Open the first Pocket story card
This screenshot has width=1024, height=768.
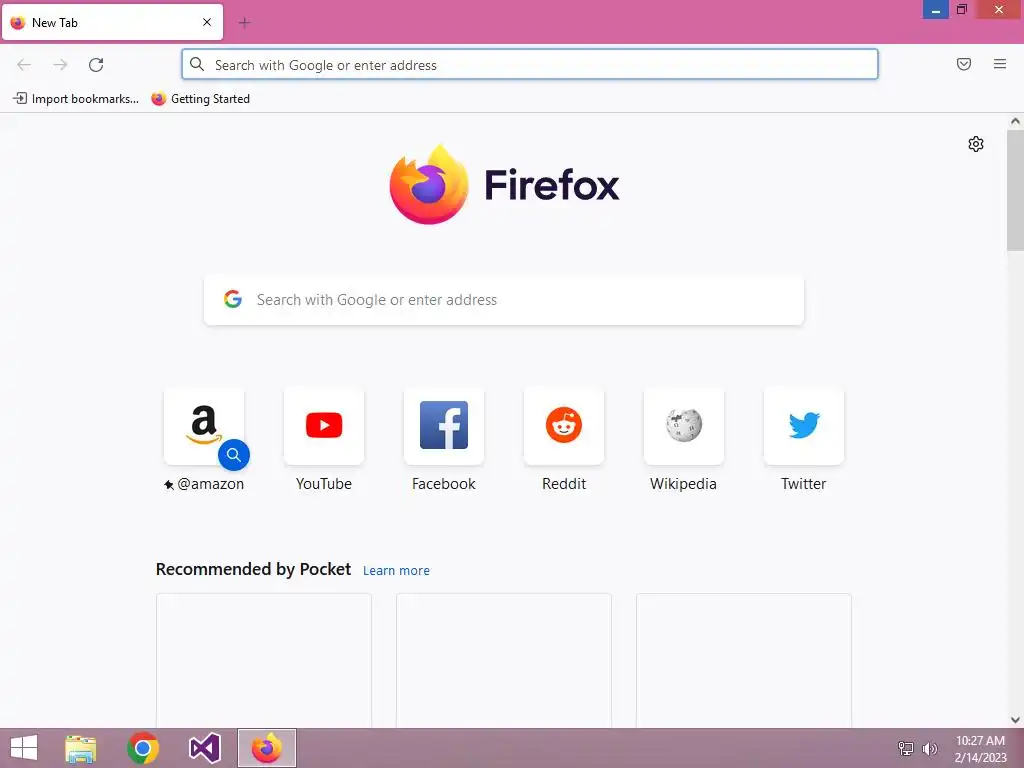pyautogui.click(x=264, y=660)
